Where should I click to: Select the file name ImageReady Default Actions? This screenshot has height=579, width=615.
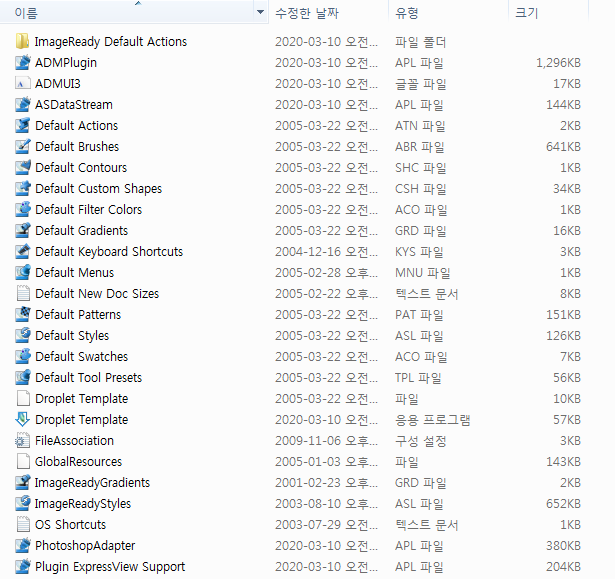coord(111,42)
